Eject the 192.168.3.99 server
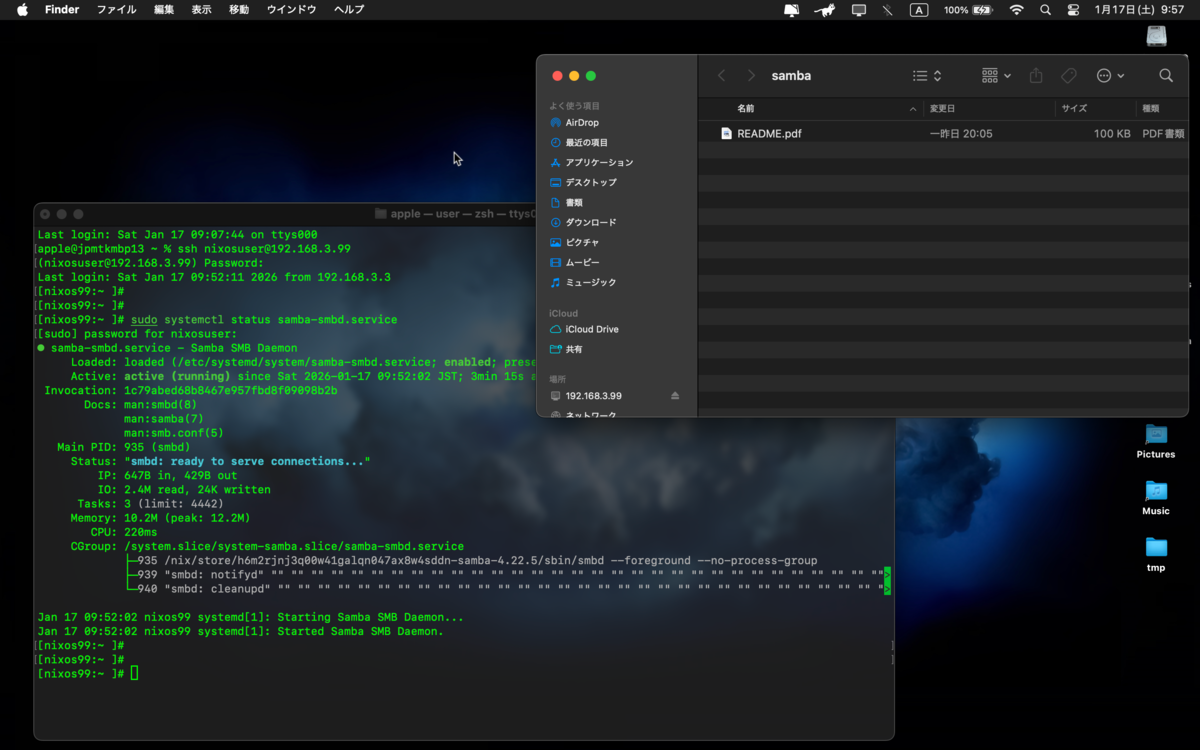1200x750 pixels. click(675, 396)
